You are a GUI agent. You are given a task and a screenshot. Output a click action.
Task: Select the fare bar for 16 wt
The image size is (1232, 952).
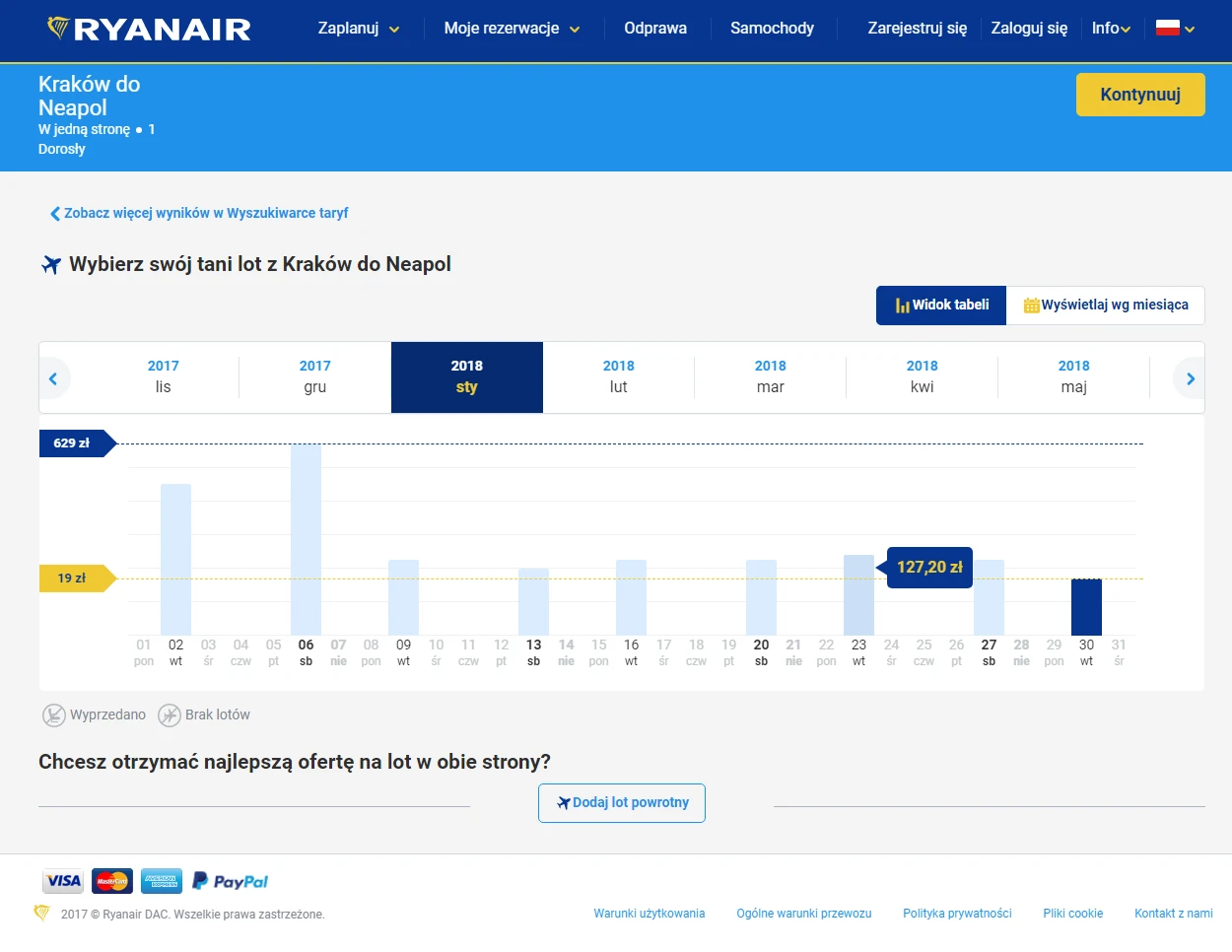(x=631, y=597)
